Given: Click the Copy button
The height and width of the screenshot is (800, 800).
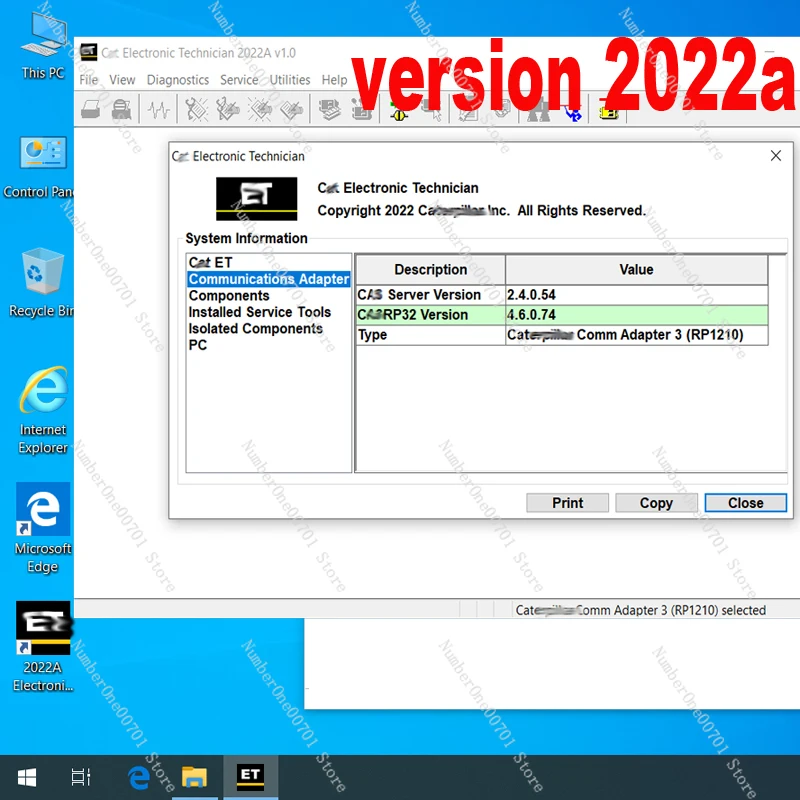Looking at the screenshot, I should (x=656, y=503).
